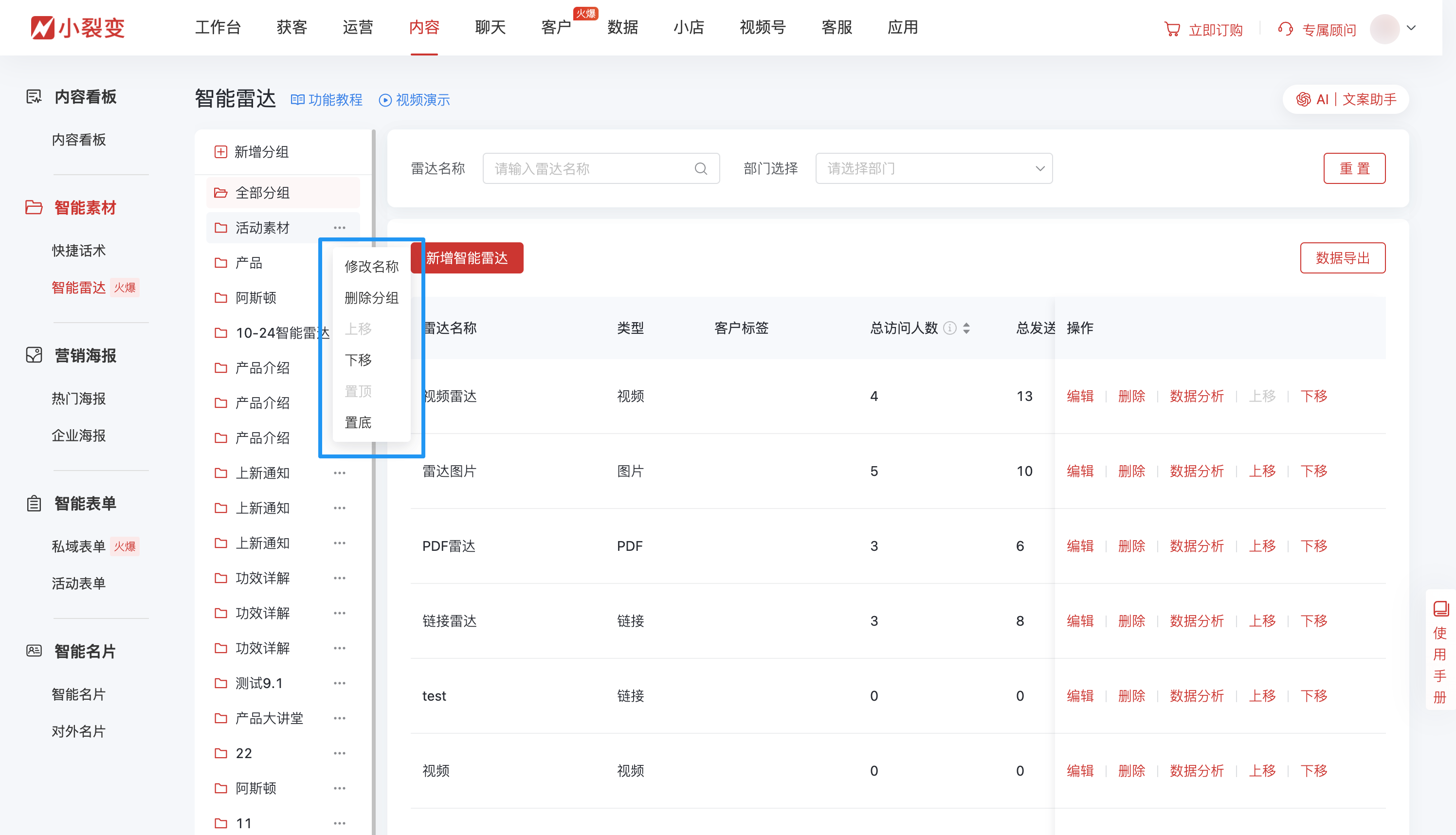Focus the 雷达名称 search input
This screenshot has height=835, width=1456.
click(601, 168)
